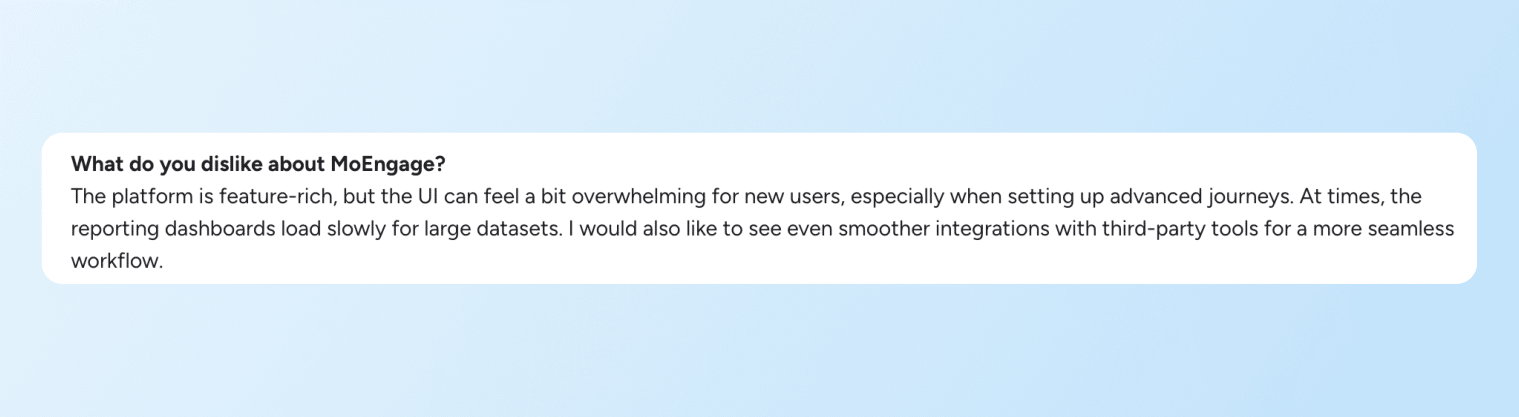The width and height of the screenshot is (1519, 417).
Task: Click the word "seamless" in the second line
Action: pyautogui.click(x=1416, y=229)
